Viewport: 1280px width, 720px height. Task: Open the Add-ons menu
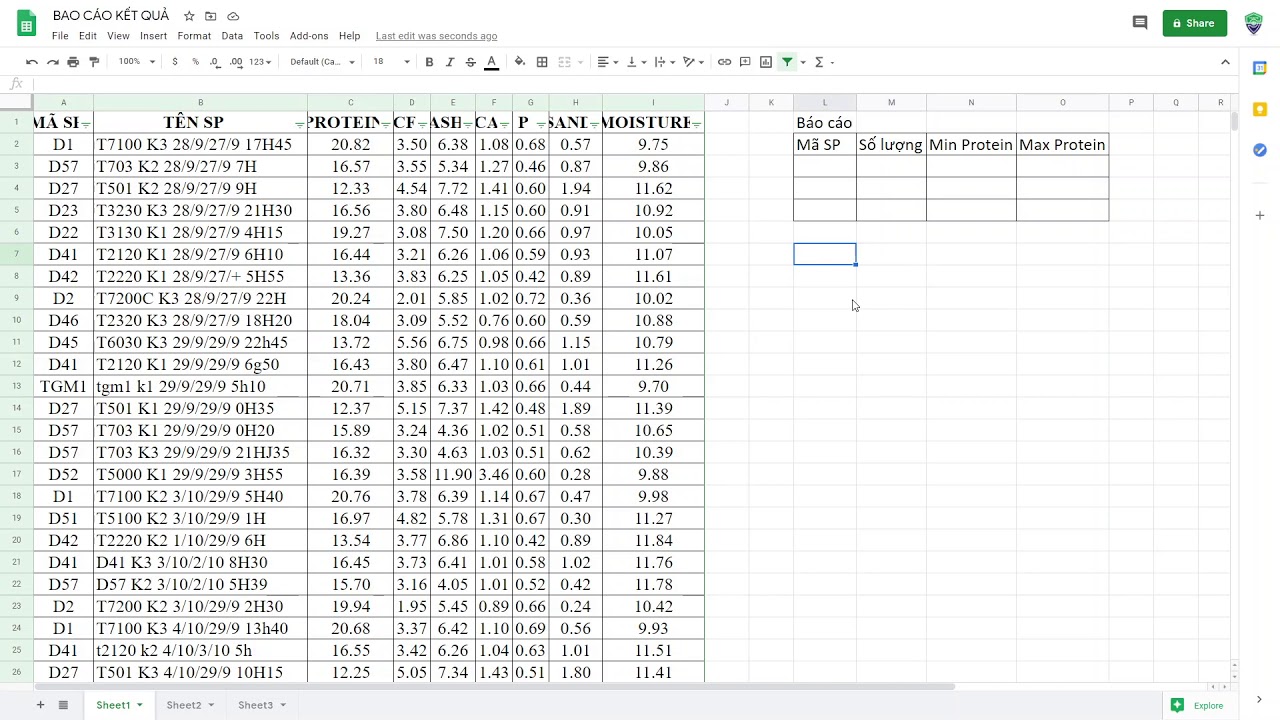click(309, 36)
